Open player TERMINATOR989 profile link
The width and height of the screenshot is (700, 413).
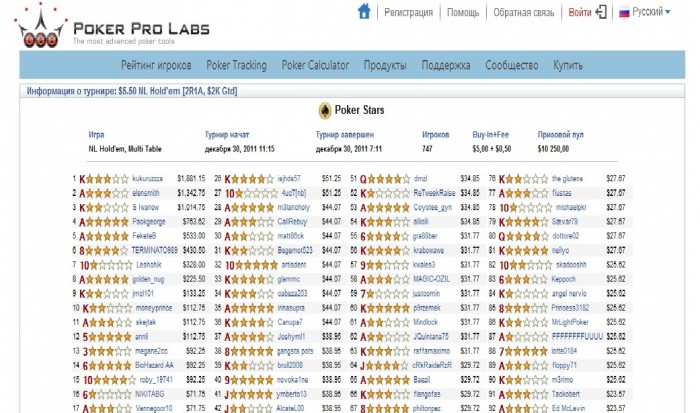point(154,251)
